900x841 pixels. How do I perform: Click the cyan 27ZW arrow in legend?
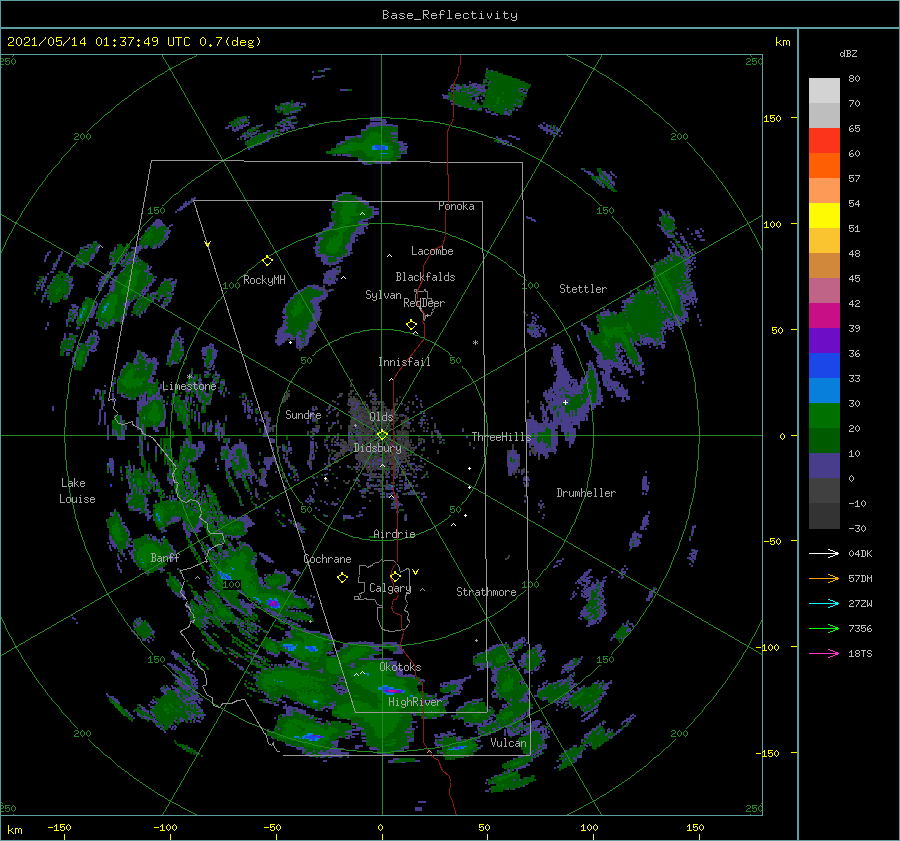[x=824, y=603]
